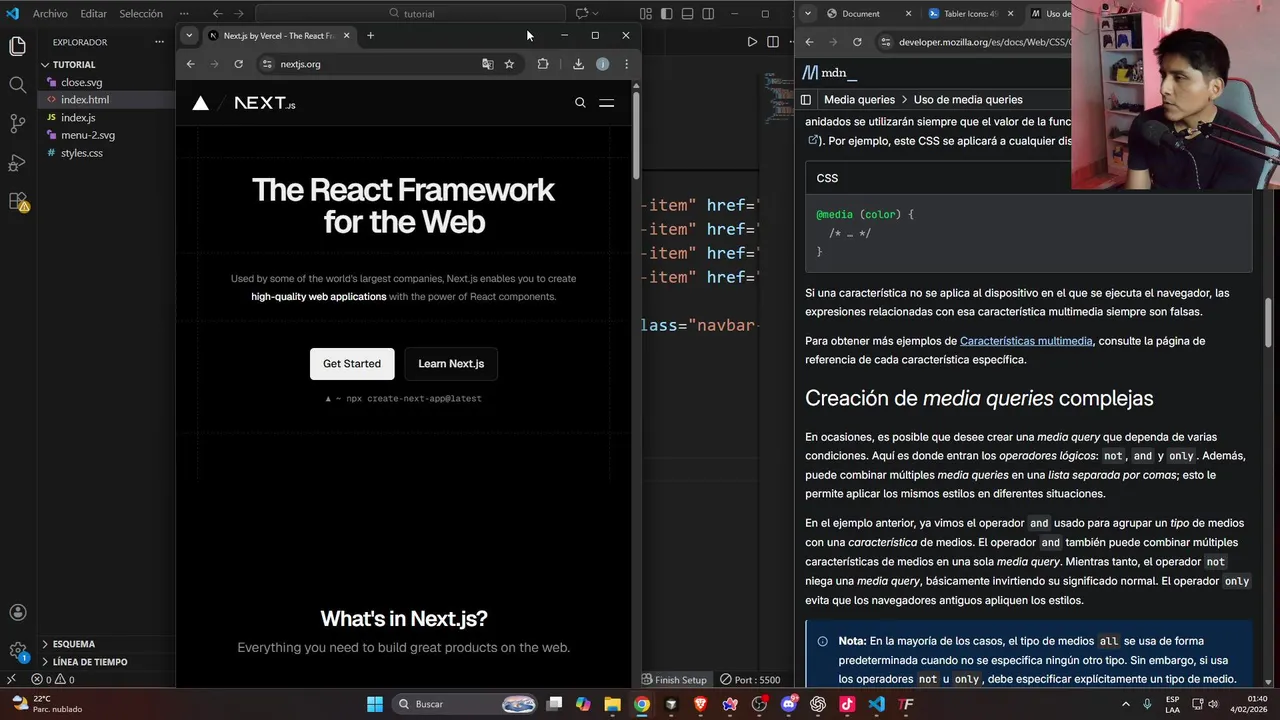Screen dimensions: 1280x720
Task: Click the VS Code run file play icon
Action: 752,42
